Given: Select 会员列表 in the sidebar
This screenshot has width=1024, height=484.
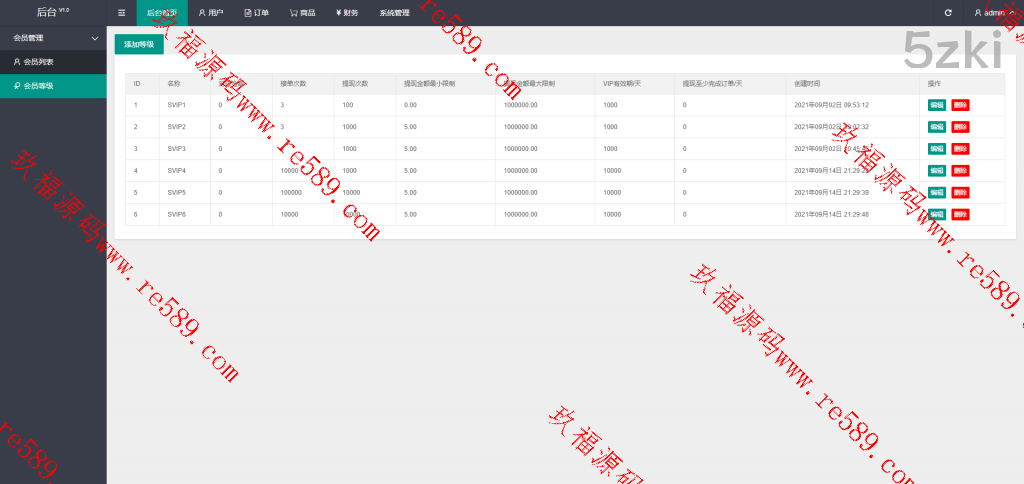Looking at the screenshot, I should tap(40, 62).
